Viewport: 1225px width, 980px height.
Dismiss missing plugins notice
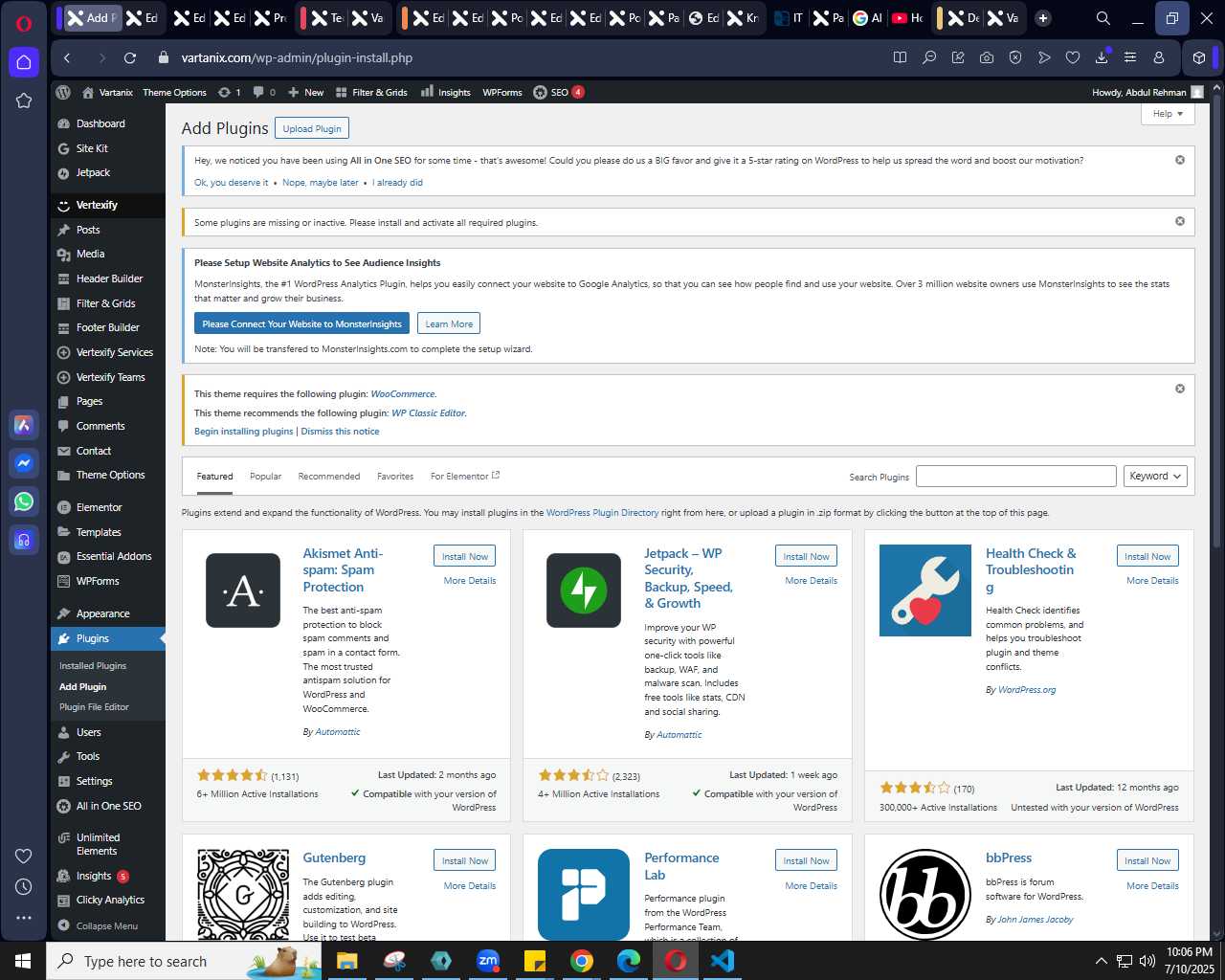pos(1180,221)
